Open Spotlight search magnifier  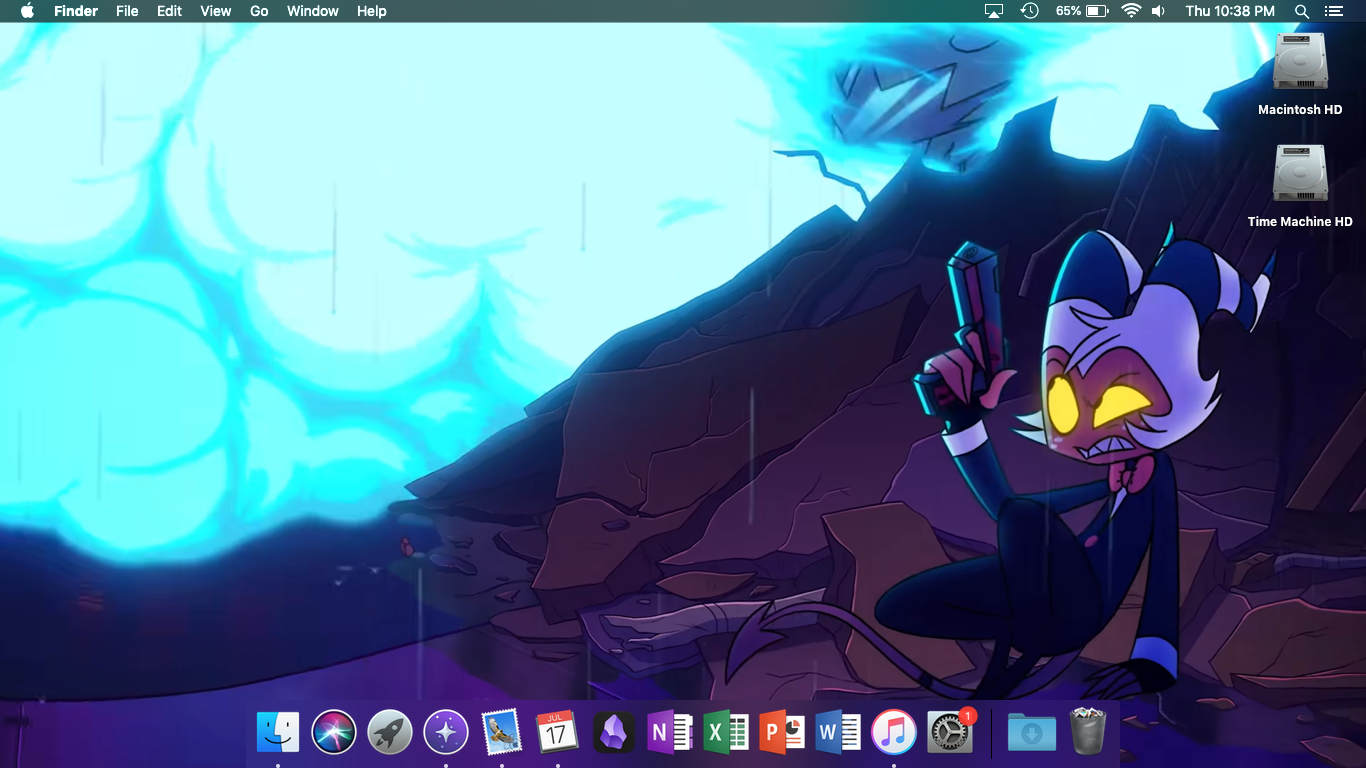(x=1301, y=11)
